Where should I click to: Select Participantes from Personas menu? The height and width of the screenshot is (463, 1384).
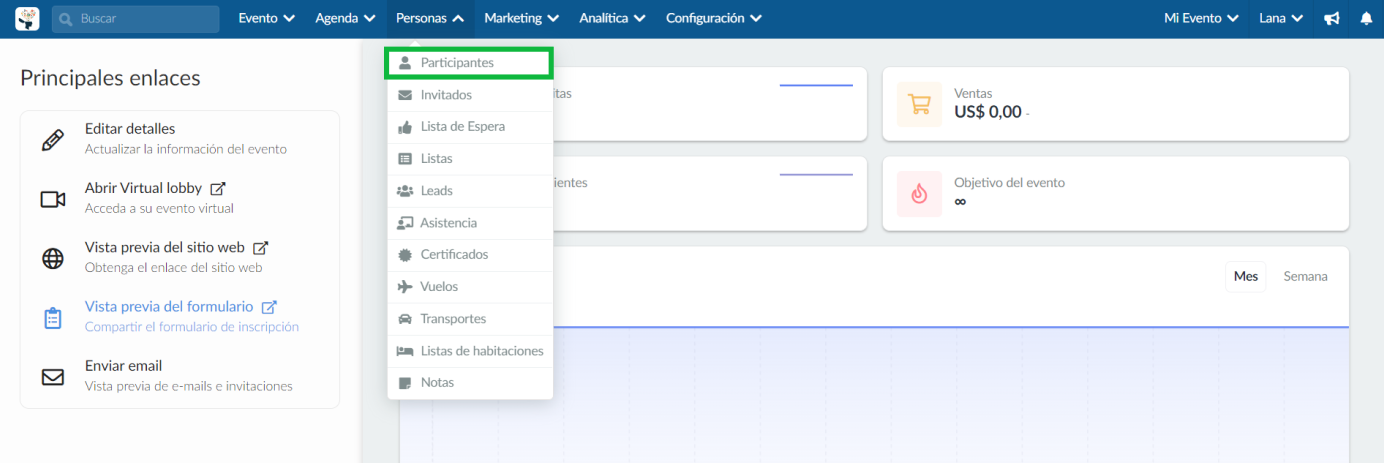pyautogui.click(x=469, y=63)
